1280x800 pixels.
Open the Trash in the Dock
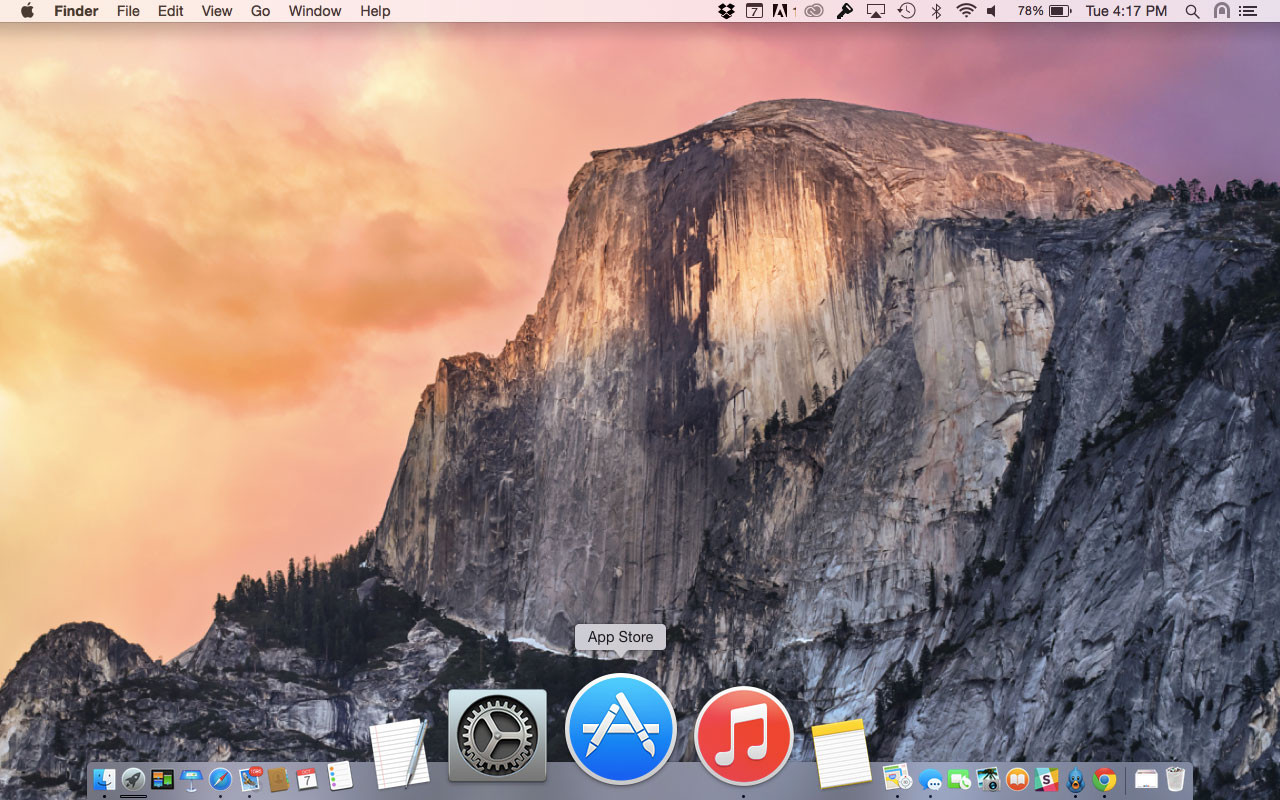pyautogui.click(x=1175, y=779)
